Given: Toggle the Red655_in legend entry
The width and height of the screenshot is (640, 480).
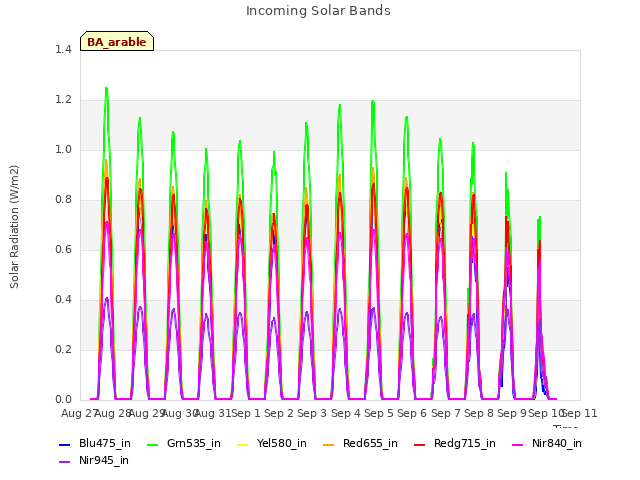Looking at the screenshot, I should [360, 443].
